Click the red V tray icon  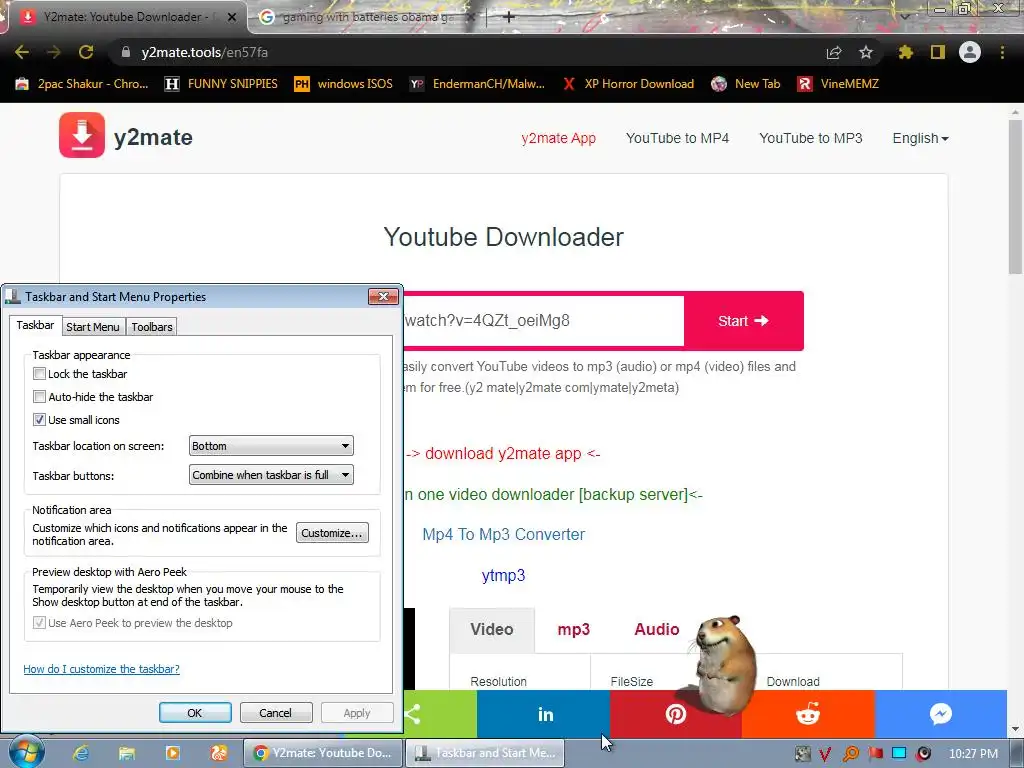pyautogui.click(x=825, y=754)
